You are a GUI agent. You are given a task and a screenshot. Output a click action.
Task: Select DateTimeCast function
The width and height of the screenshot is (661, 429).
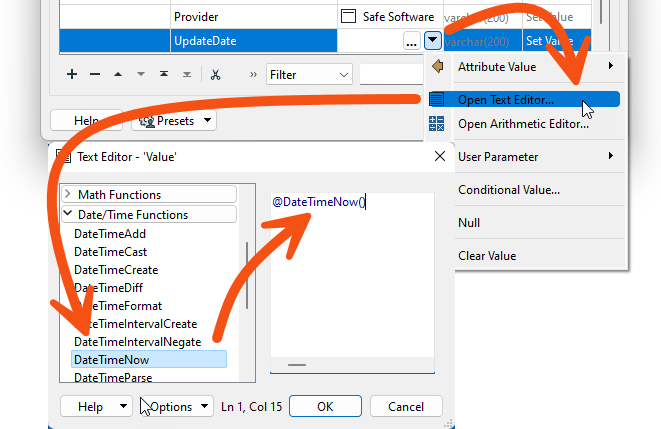pos(110,252)
